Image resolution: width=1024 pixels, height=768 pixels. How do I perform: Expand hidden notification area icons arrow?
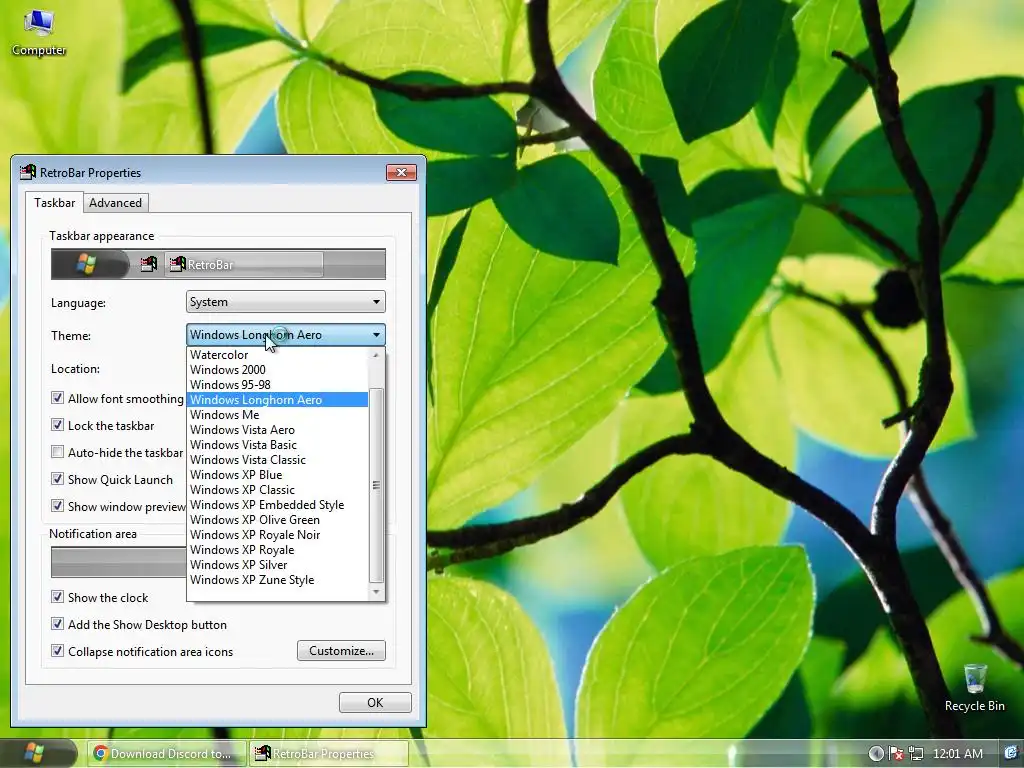click(876, 754)
